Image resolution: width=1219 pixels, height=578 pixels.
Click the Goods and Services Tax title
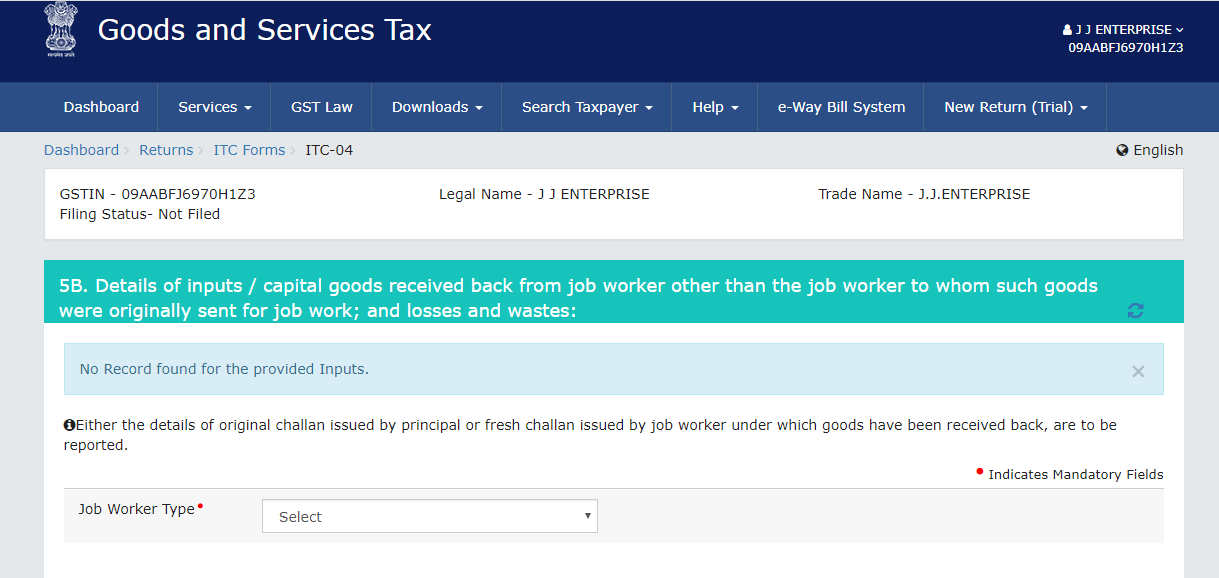pos(265,30)
